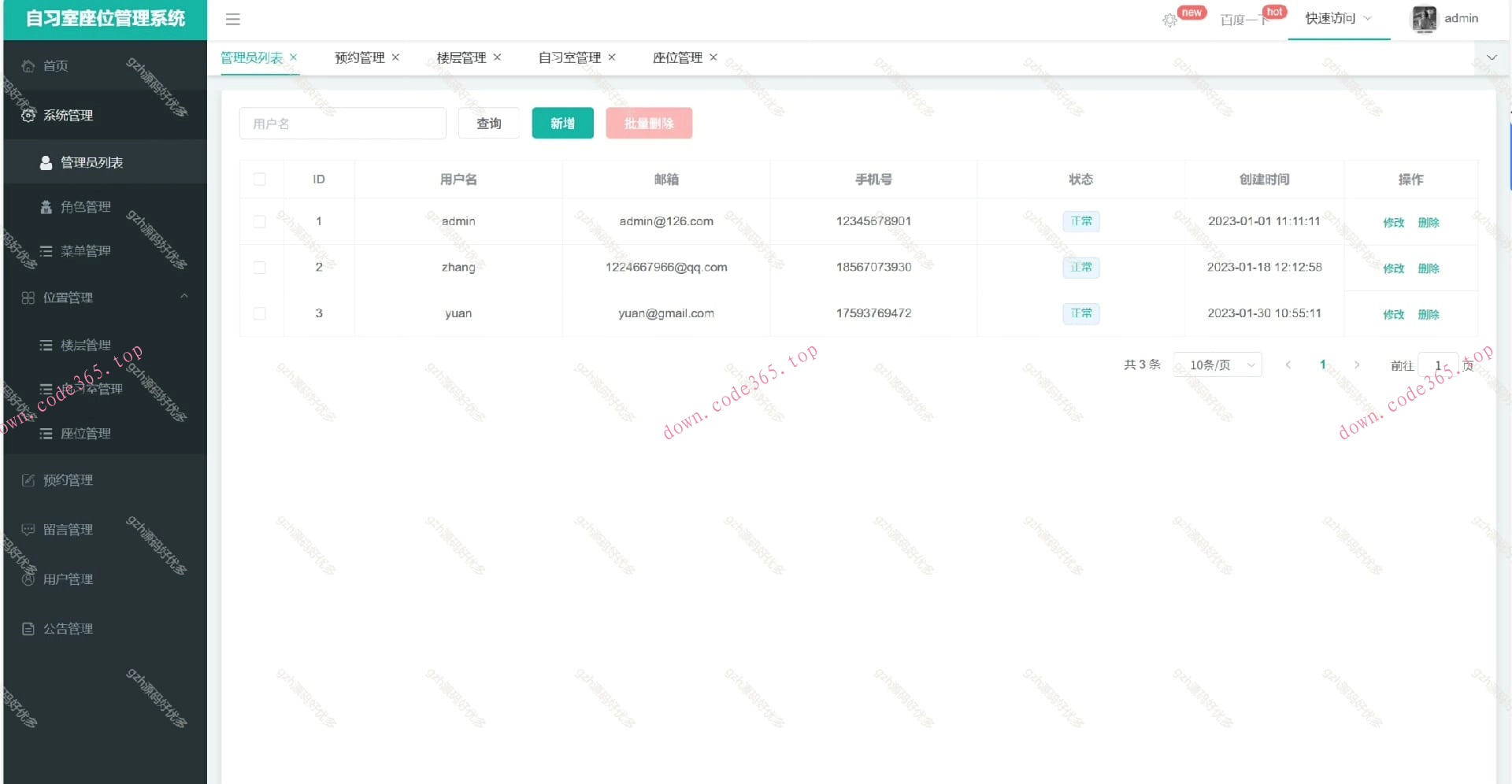Click 修改 for the yuan row
Viewport: 1512px width, 784px height.
(1394, 315)
